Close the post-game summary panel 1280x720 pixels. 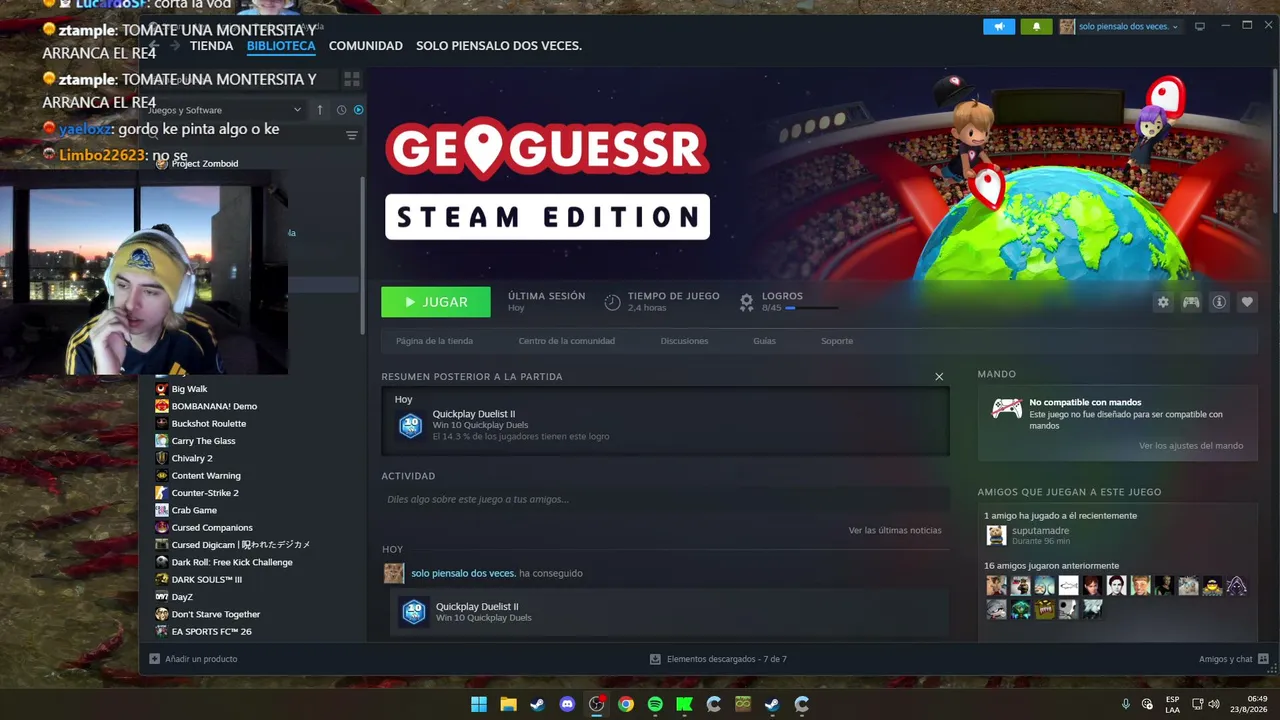939,376
